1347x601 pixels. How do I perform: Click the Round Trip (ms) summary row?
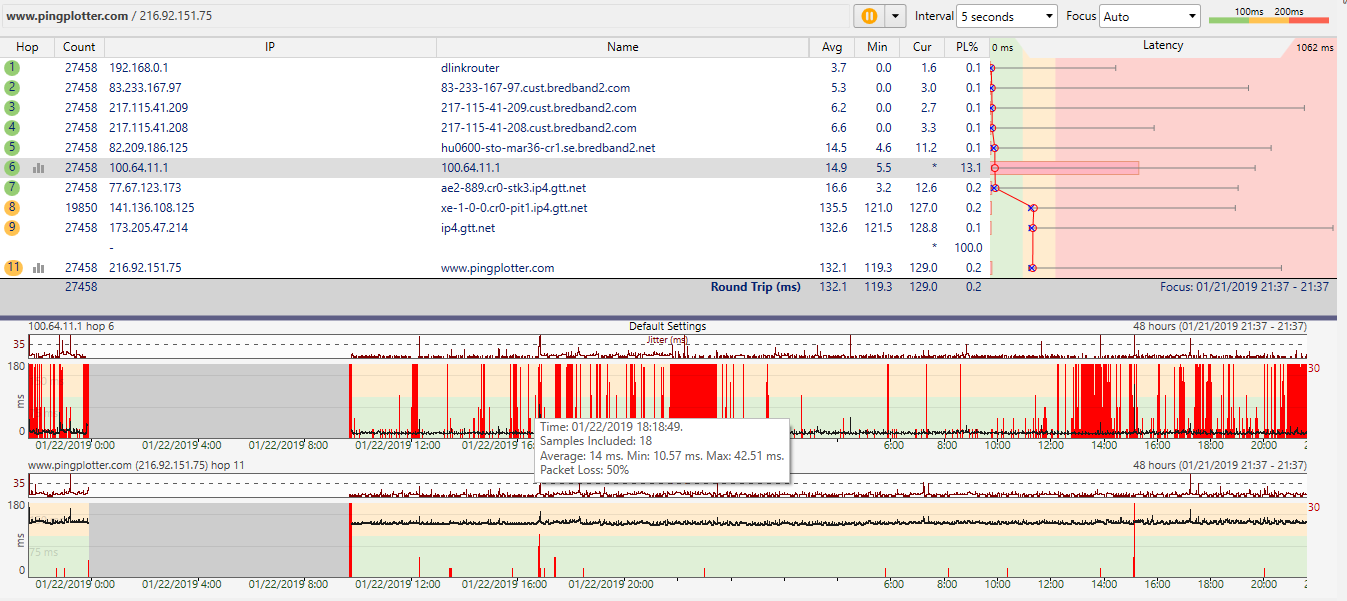pyautogui.click(x=755, y=287)
